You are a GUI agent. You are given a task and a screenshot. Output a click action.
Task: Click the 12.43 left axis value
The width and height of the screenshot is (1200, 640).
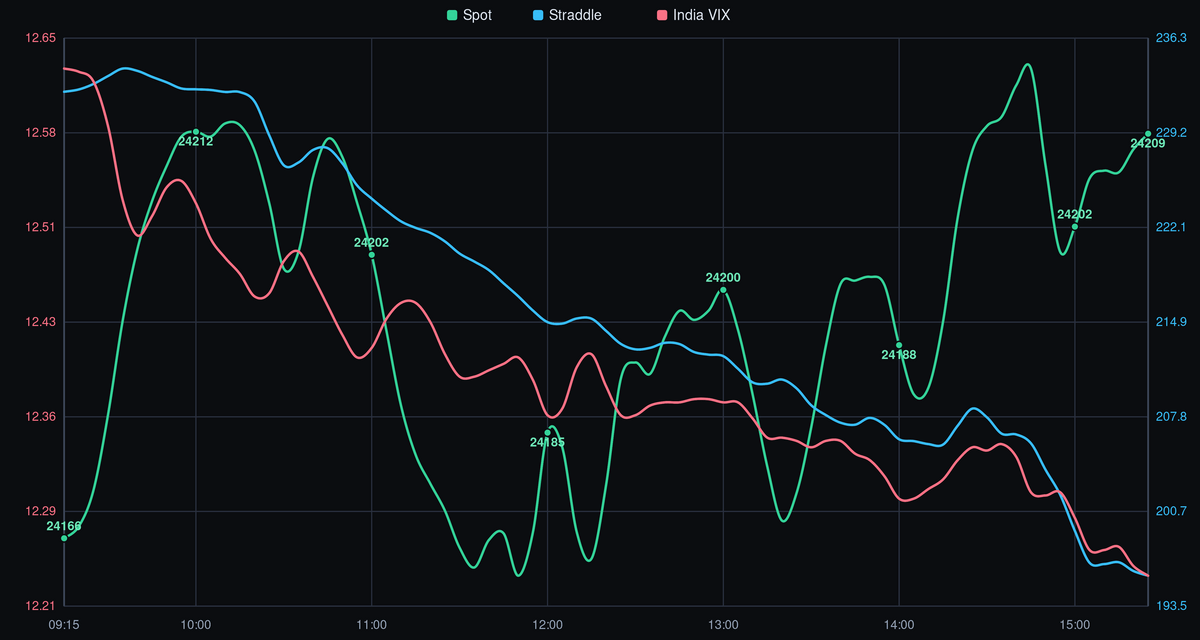click(x=41, y=322)
